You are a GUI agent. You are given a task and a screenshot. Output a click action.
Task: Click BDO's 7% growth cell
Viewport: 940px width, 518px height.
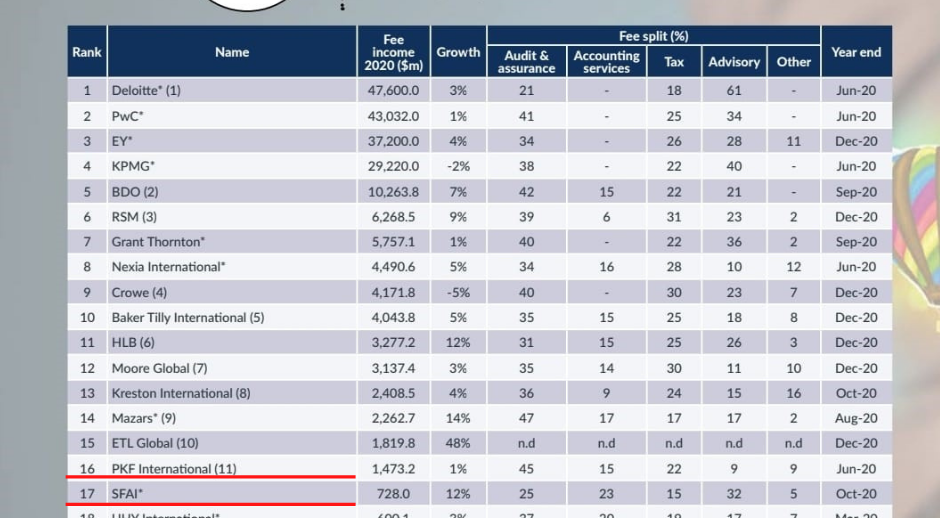pyautogui.click(x=458, y=192)
